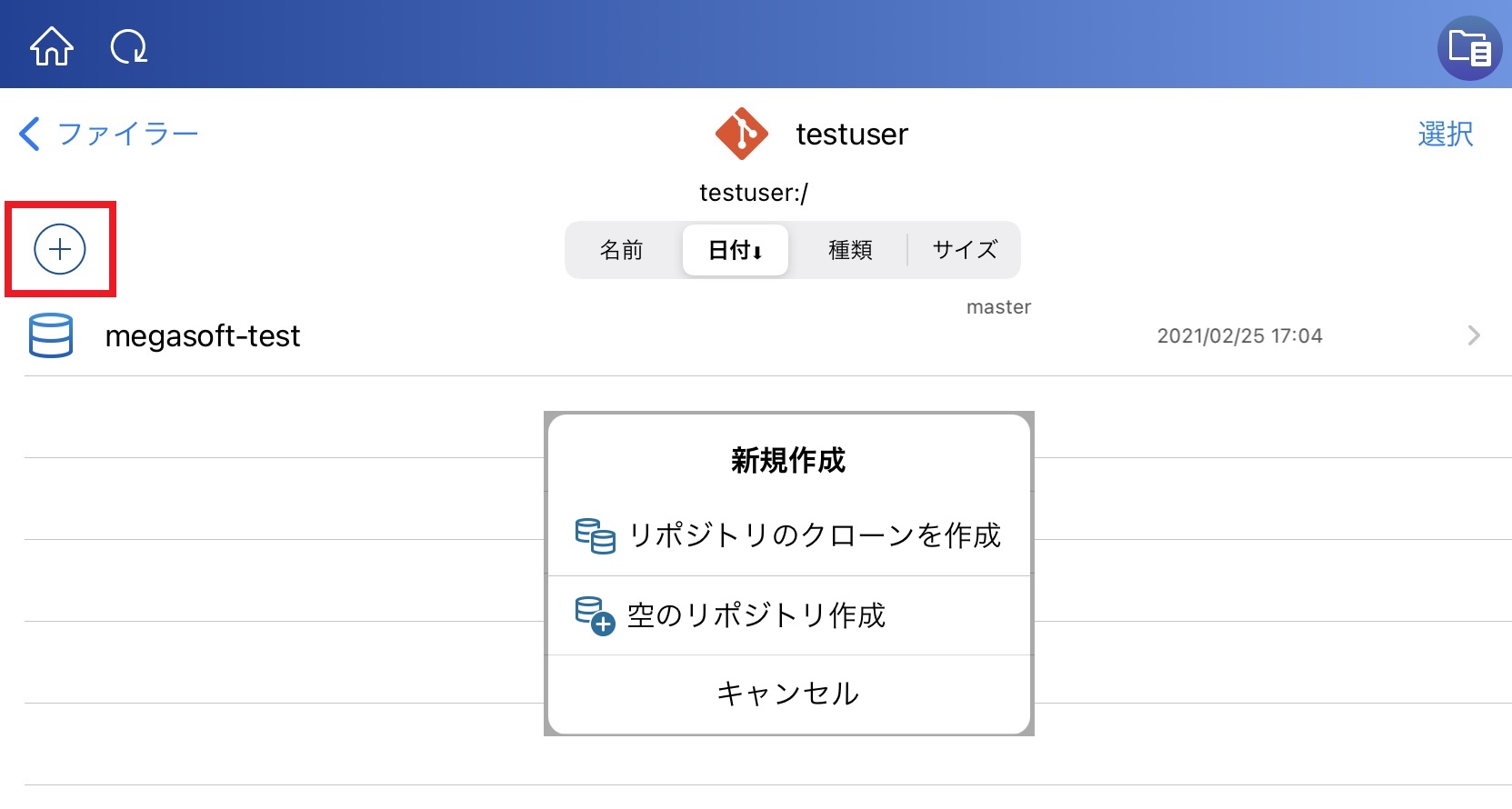Click the repository database icon for megasoft-test
Viewport: 1512px width, 809px height.
click(51, 335)
